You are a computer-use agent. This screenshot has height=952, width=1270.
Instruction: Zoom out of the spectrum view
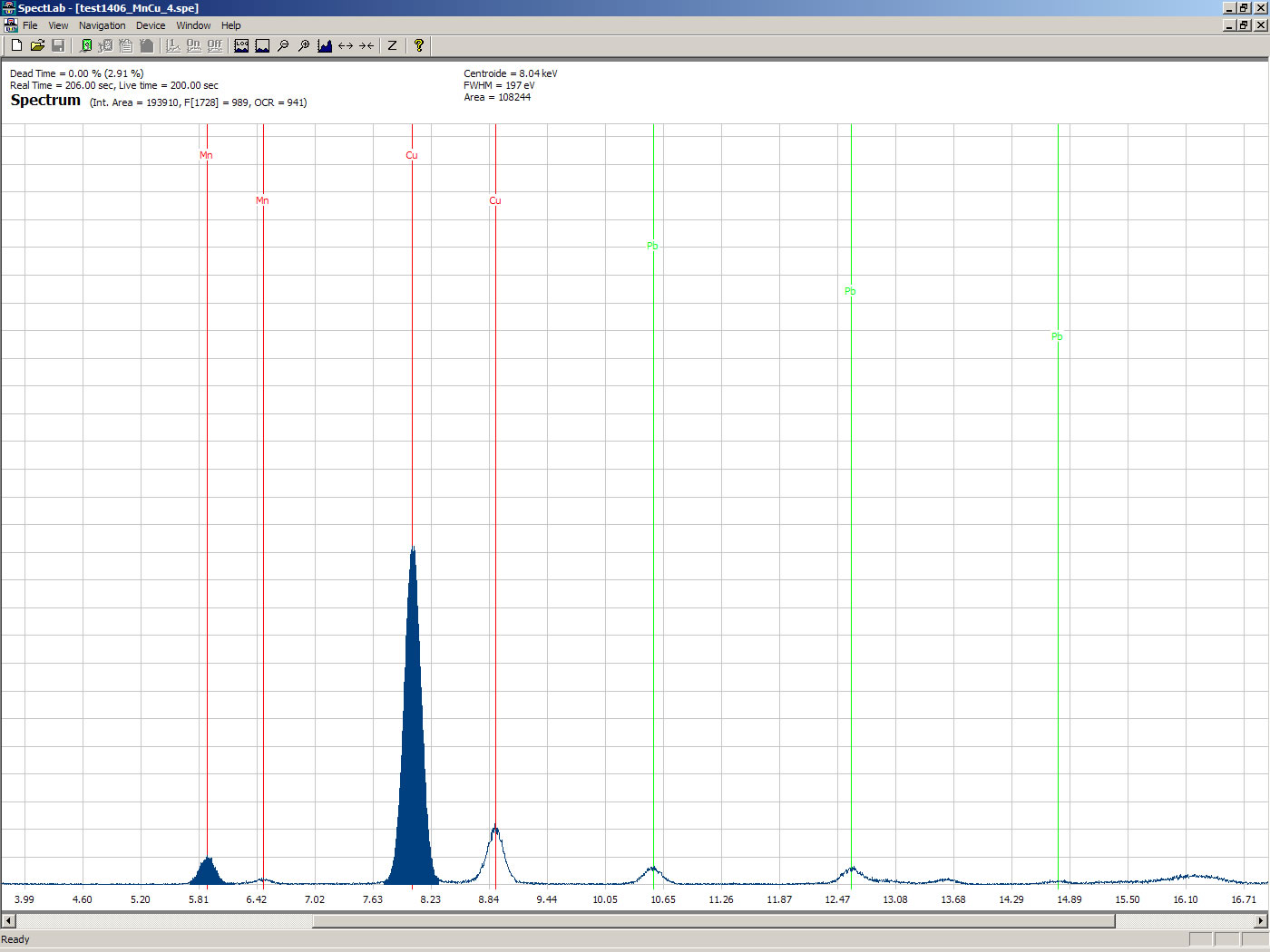pos(283,45)
